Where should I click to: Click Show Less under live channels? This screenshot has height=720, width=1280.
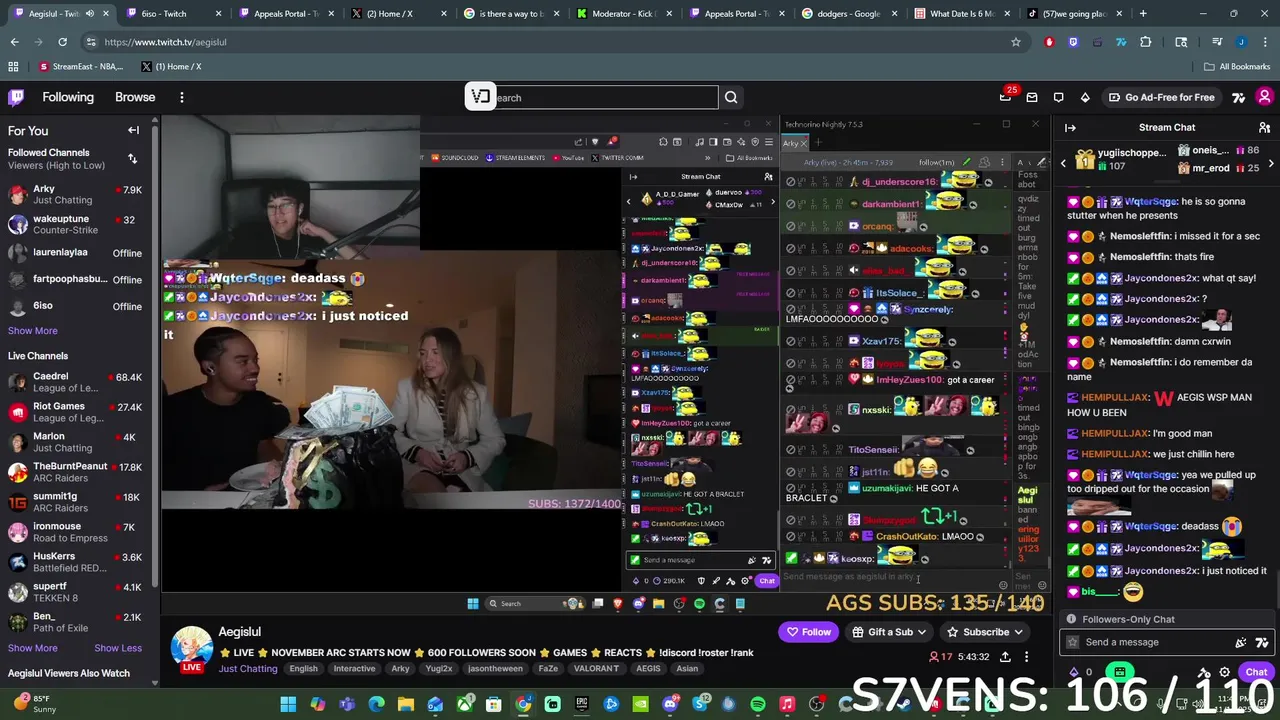tap(118, 648)
